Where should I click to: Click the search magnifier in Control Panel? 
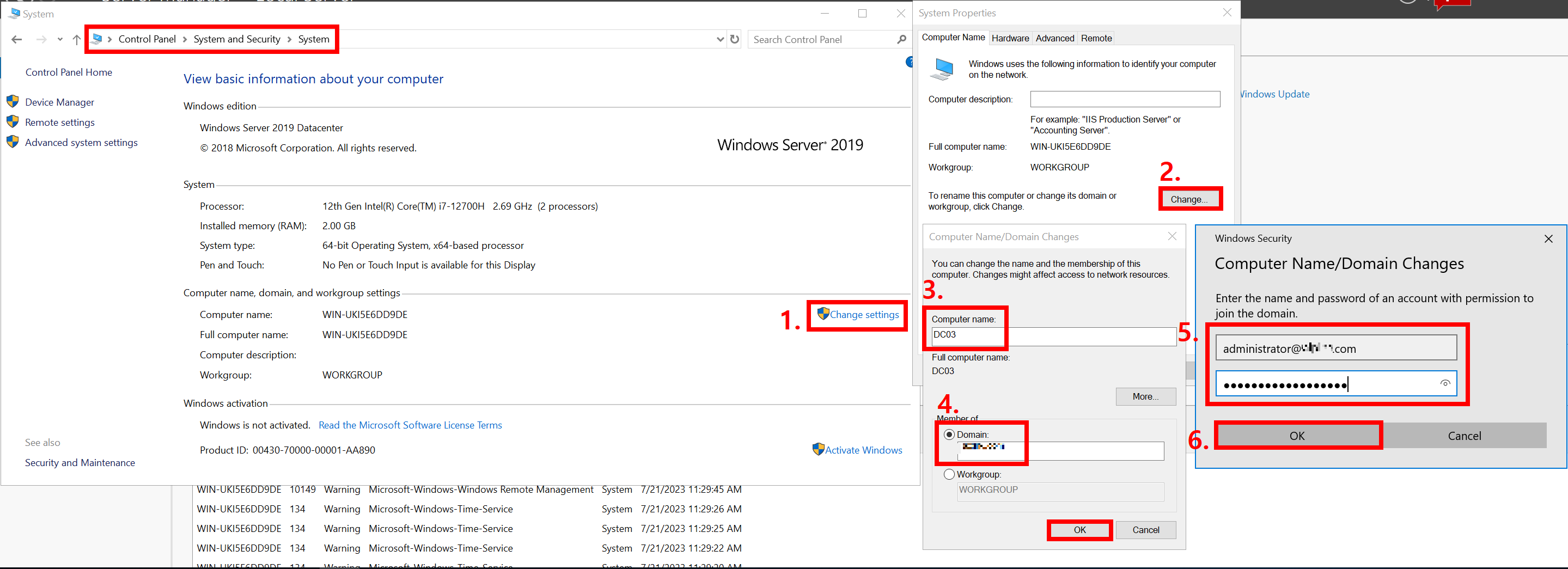pyautogui.click(x=901, y=40)
